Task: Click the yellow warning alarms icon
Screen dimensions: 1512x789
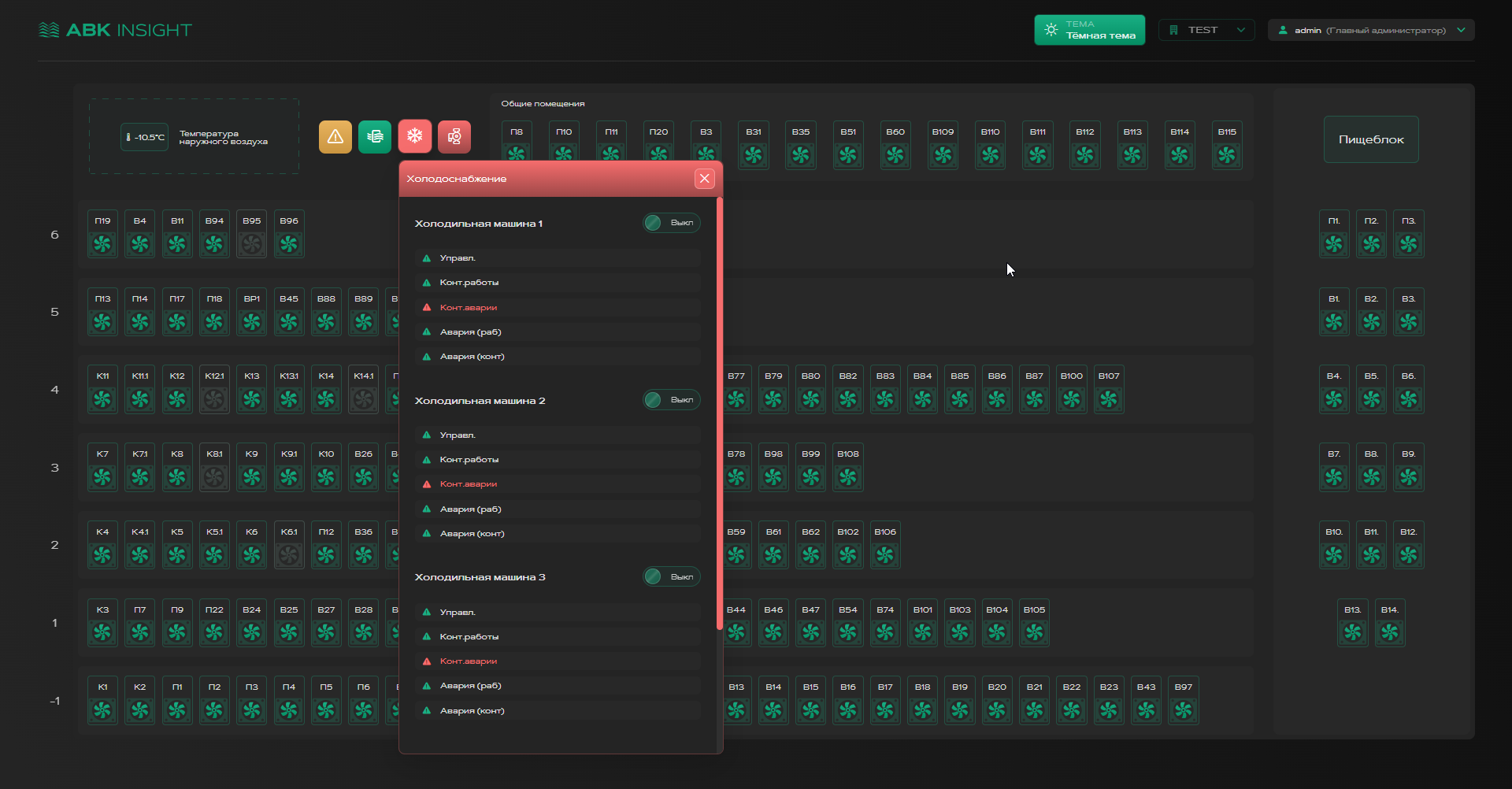Action: 335,137
